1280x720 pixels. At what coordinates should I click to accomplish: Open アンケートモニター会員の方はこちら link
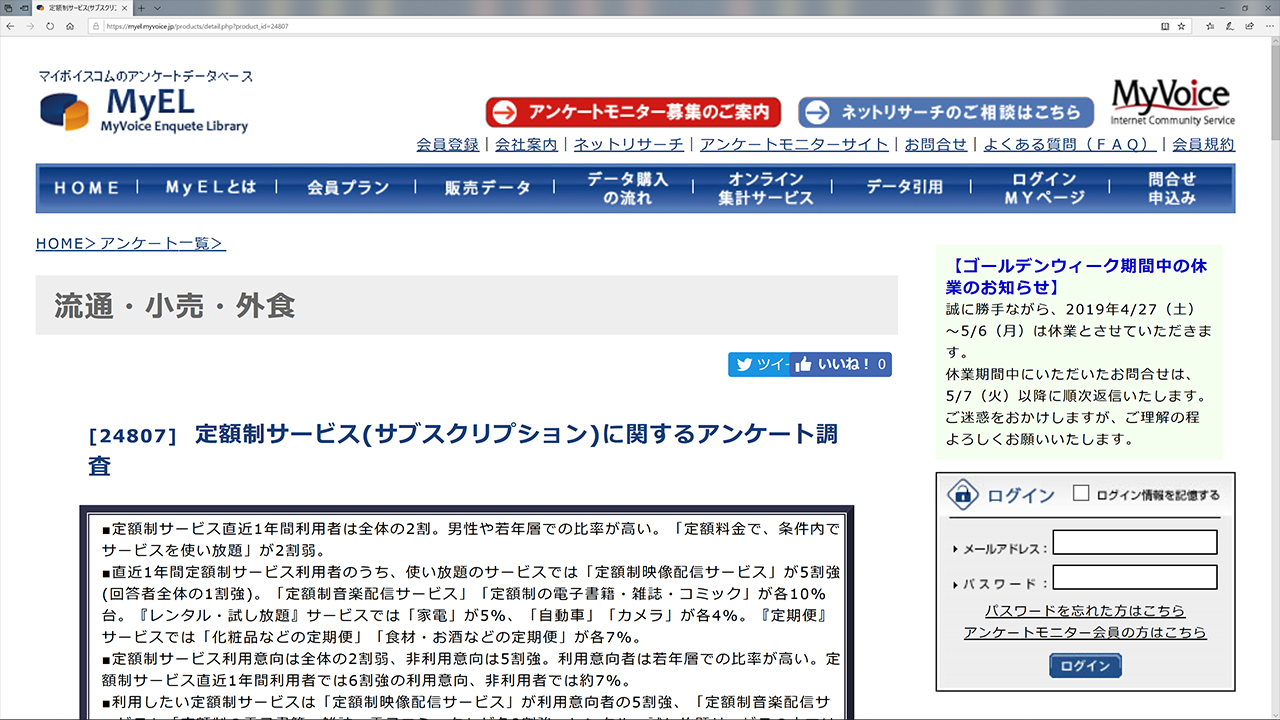(x=1085, y=633)
